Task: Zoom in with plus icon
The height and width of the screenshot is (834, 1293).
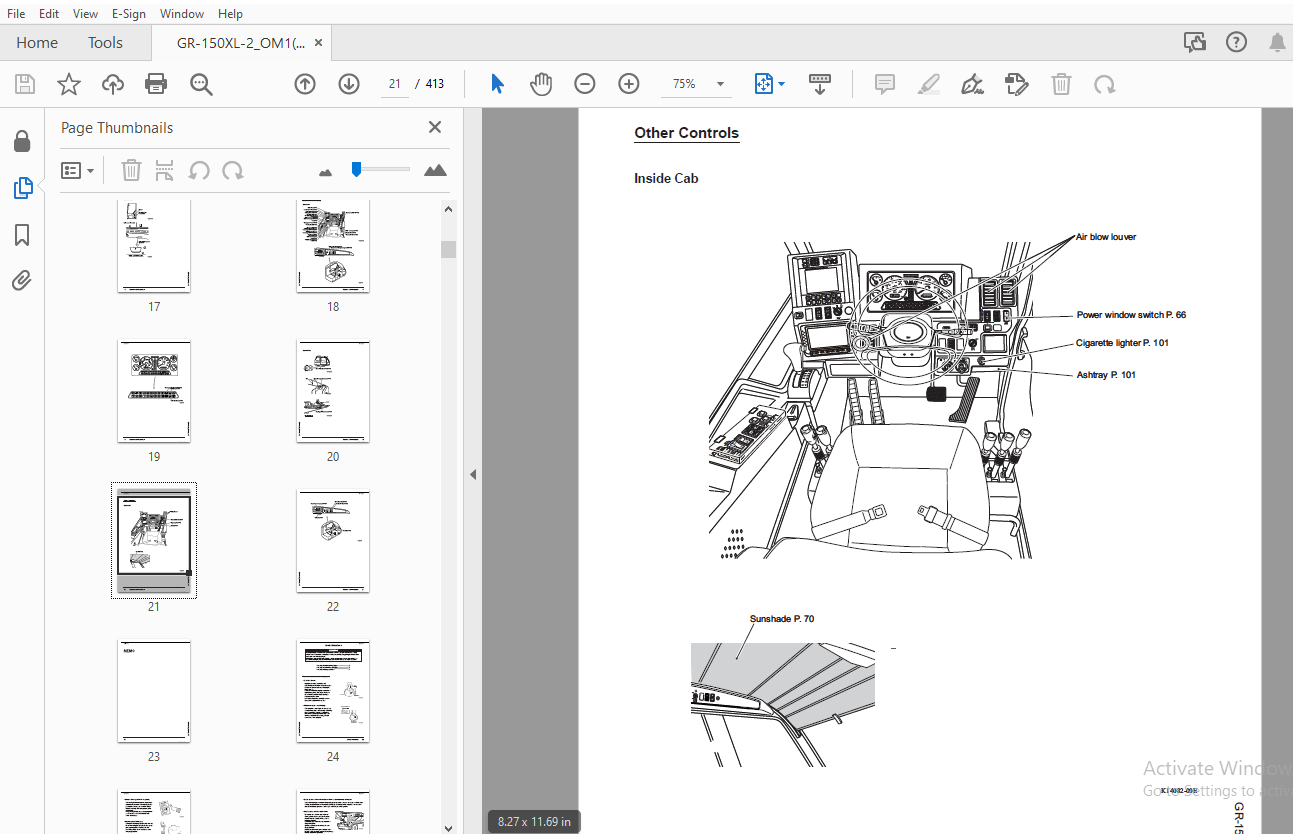Action: click(x=628, y=84)
